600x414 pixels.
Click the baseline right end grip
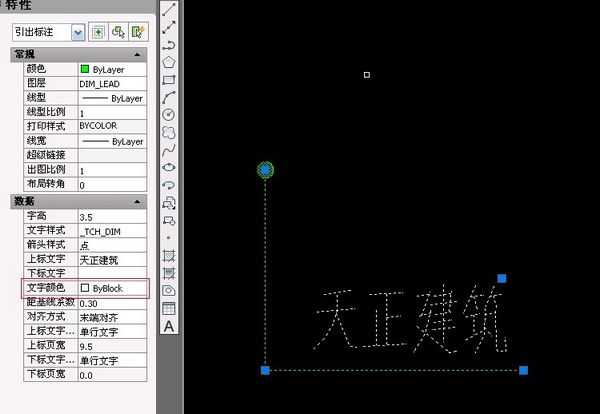pyautogui.click(x=523, y=370)
